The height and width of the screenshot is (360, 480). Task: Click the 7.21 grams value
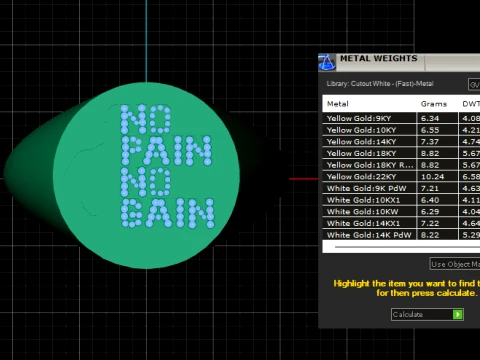click(430, 188)
